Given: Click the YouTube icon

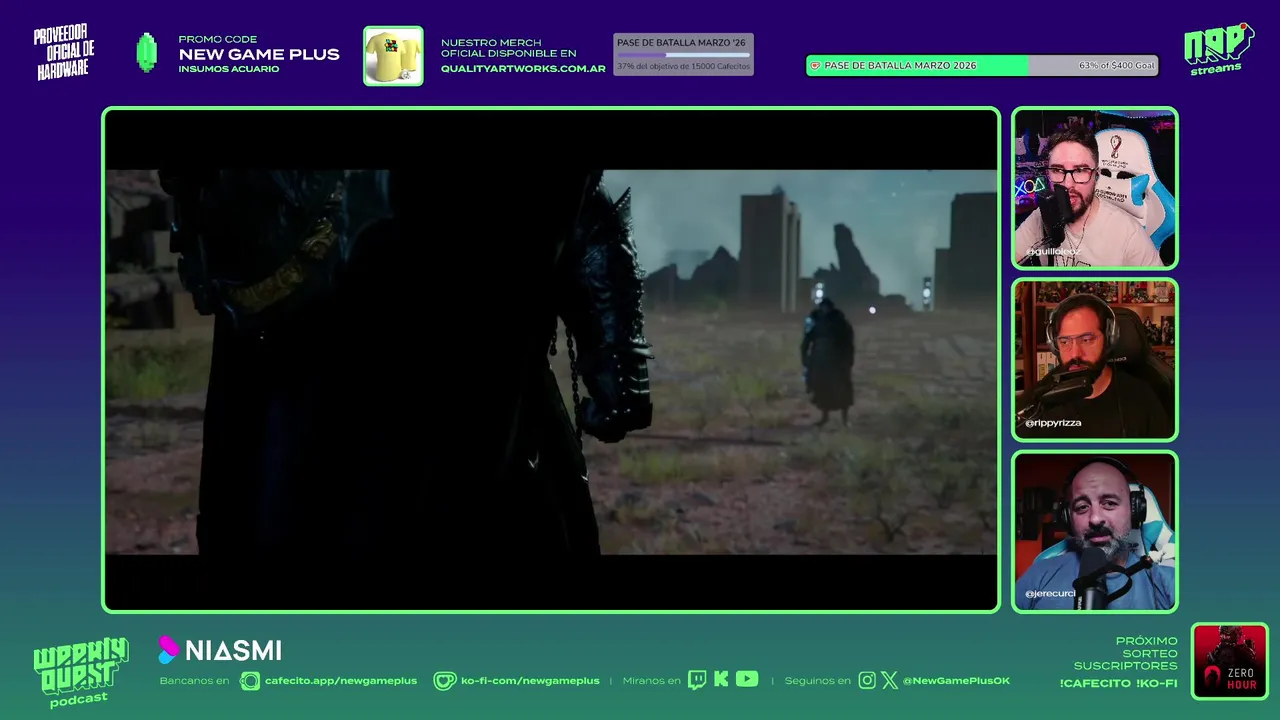Looking at the screenshot, I should 747,680.
